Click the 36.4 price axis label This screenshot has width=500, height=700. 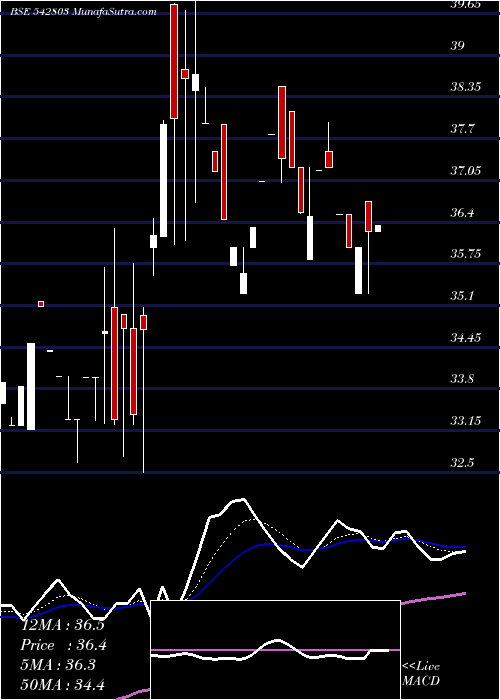click(x=462, y=212)
